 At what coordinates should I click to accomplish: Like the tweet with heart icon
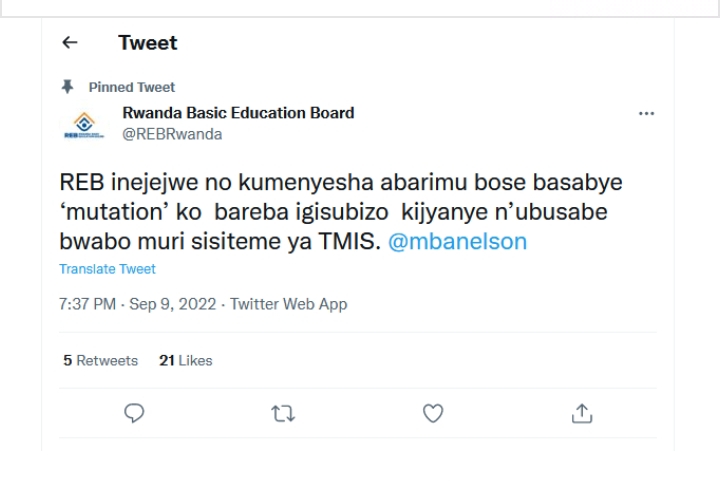pyautogui.click(x=433, y=413)
